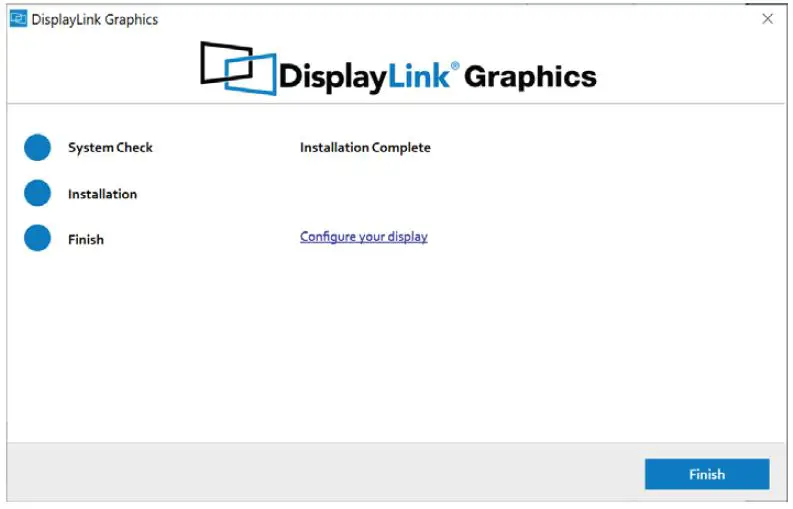Click the Installation Complete status text
Screen dimensions: 793x509
click(x=365, y=148)
